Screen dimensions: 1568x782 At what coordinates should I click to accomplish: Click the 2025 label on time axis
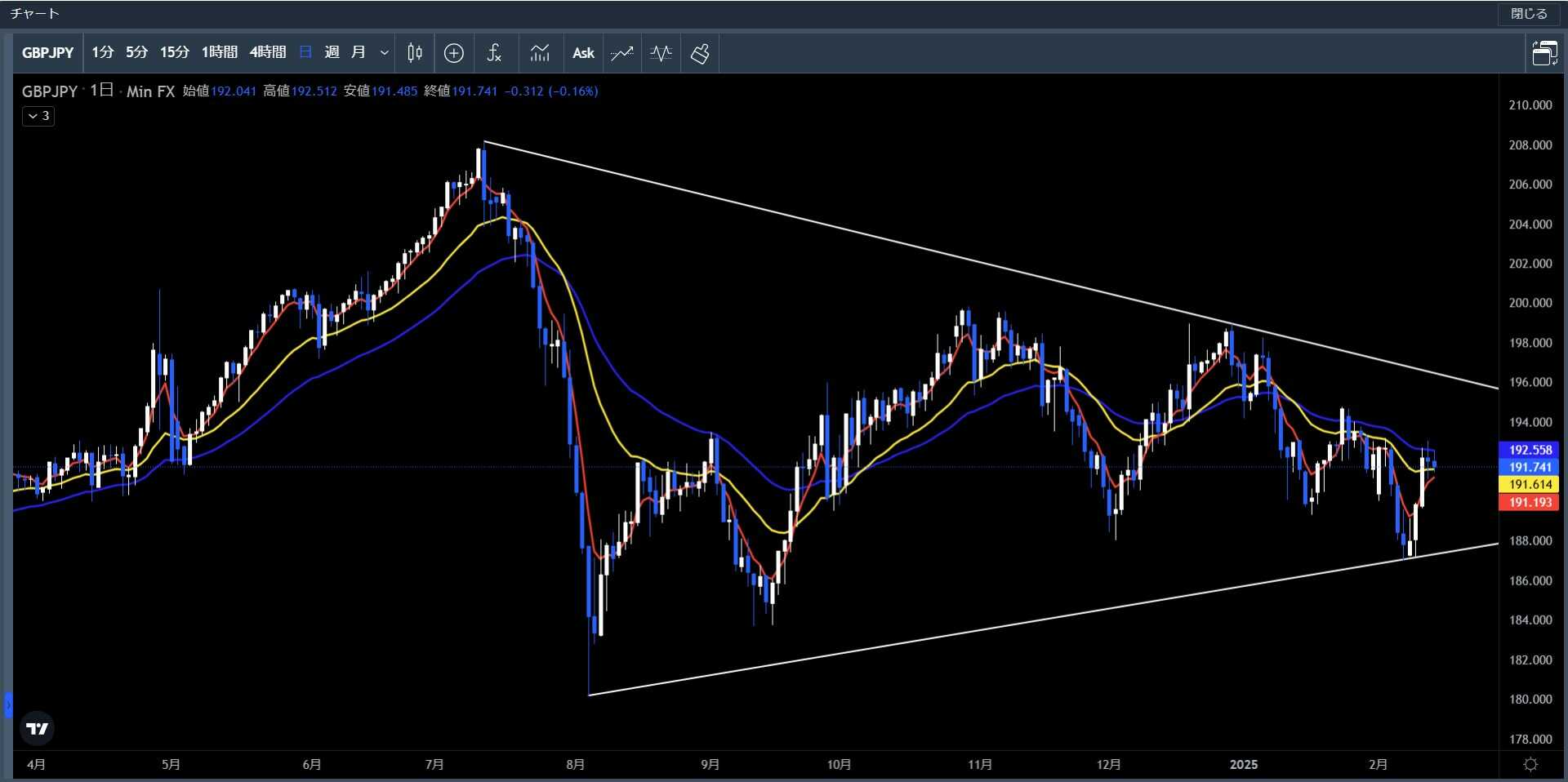point(1244,765)
